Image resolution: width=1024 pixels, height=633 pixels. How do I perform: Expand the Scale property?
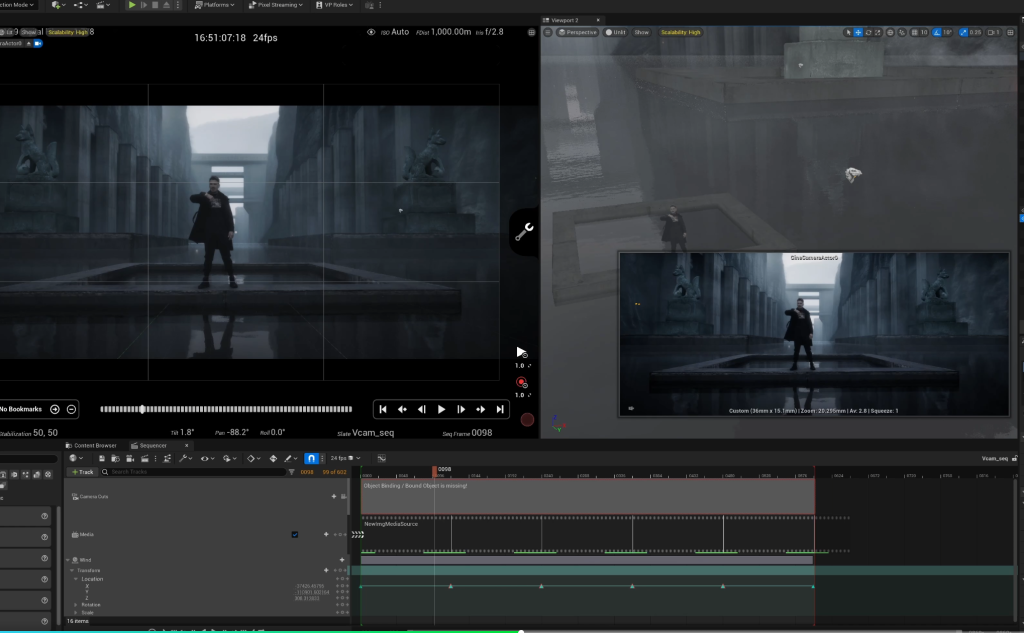76,613
